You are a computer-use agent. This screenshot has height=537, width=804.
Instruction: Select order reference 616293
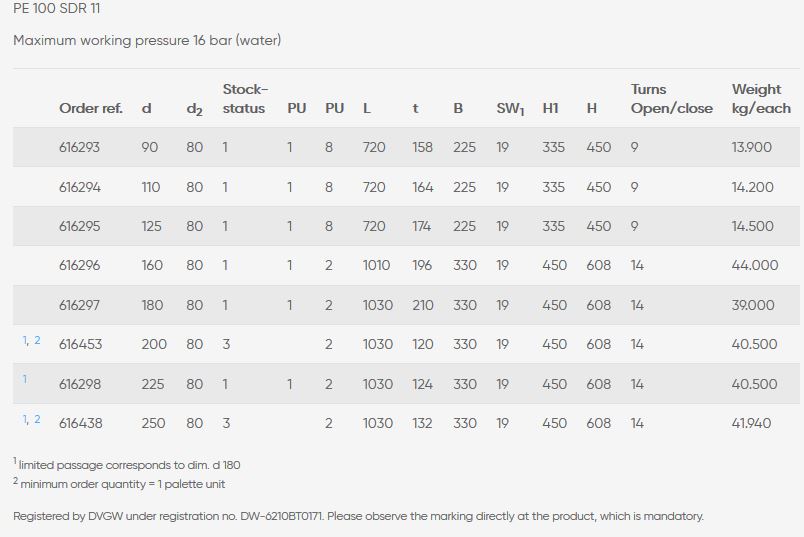tap(80, 147)
